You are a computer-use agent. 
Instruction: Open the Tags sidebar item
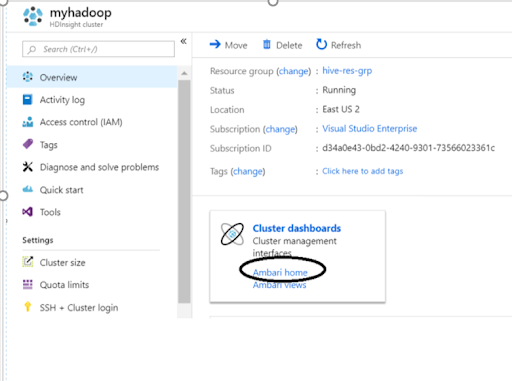click(x=49, y=145)
